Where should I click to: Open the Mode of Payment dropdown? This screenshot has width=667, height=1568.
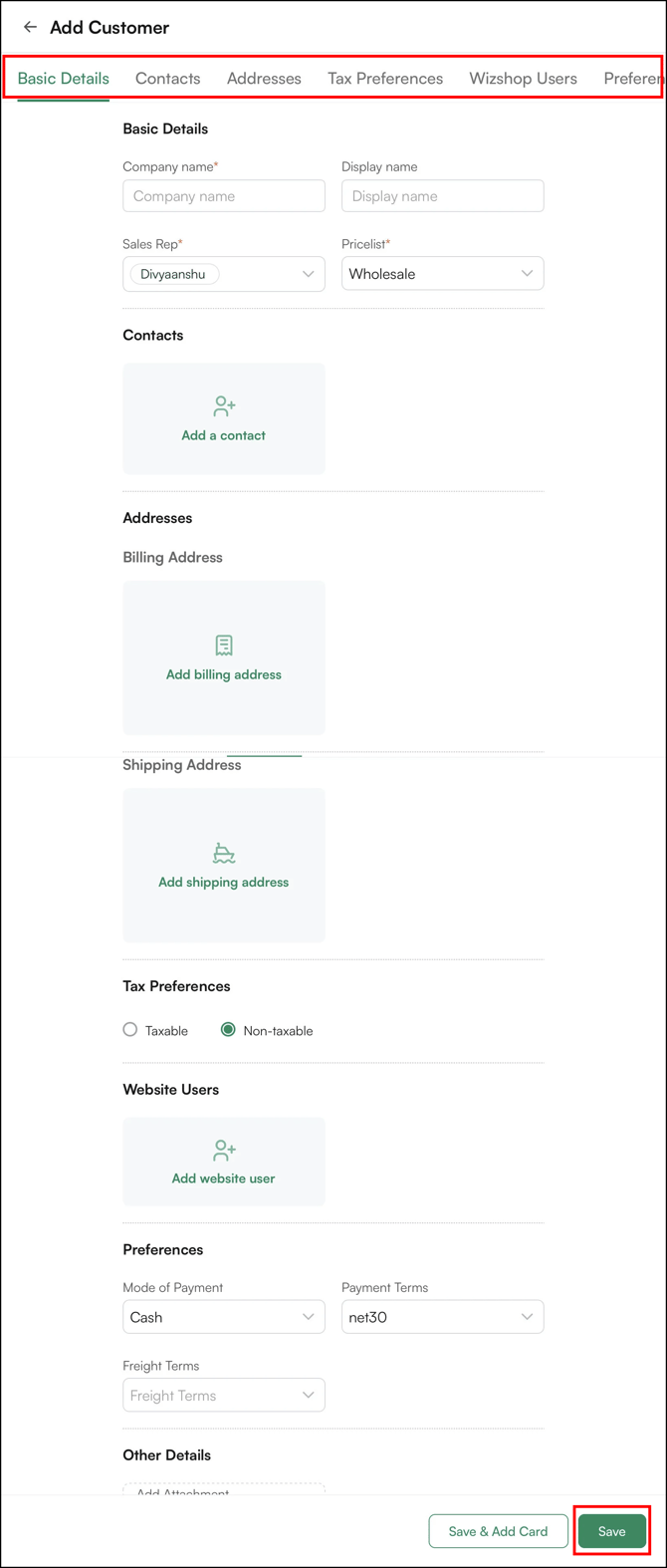click(308, 1317)
